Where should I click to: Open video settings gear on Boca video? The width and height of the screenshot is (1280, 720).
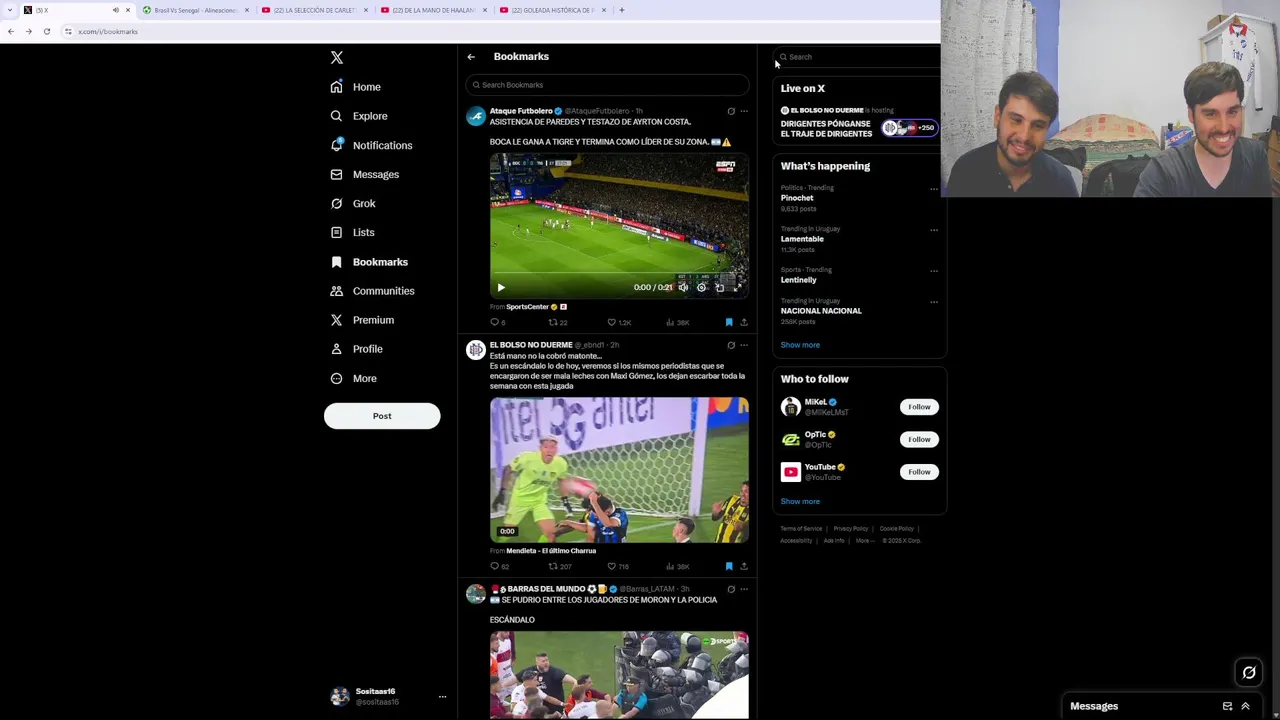pyautogui.click(x=701, y=288)
